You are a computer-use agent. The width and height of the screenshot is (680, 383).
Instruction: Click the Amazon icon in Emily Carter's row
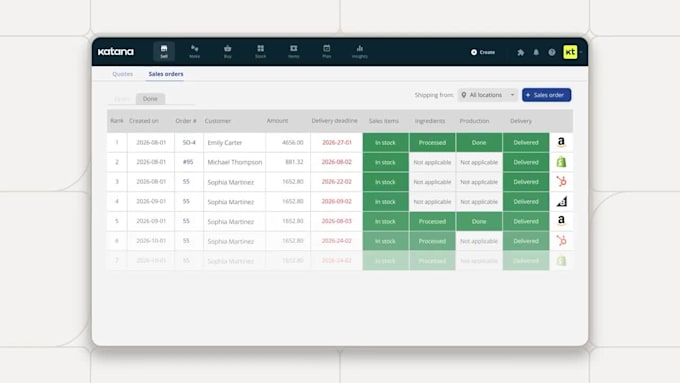(x=561, y=142)
